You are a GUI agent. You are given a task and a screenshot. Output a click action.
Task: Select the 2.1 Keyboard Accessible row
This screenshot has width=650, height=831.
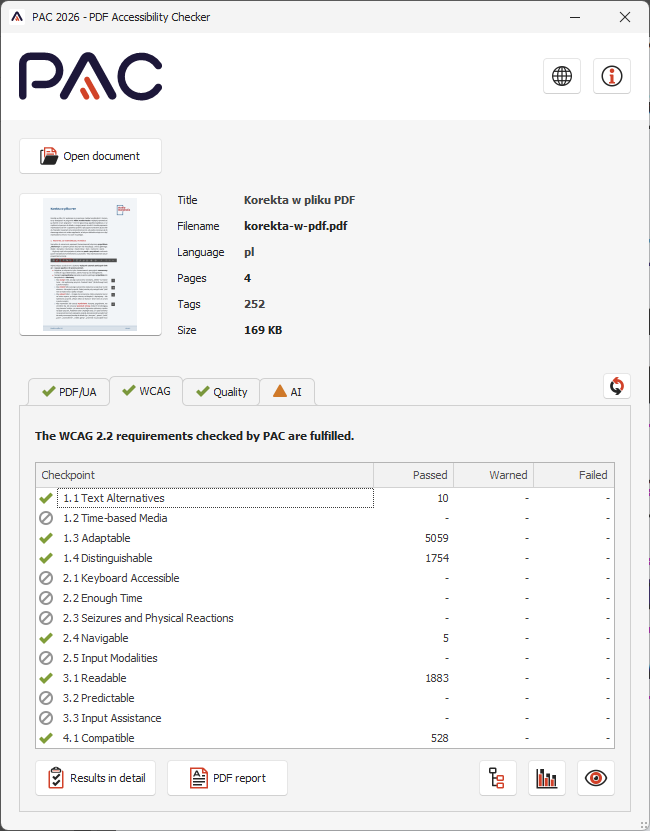(325, 578)
